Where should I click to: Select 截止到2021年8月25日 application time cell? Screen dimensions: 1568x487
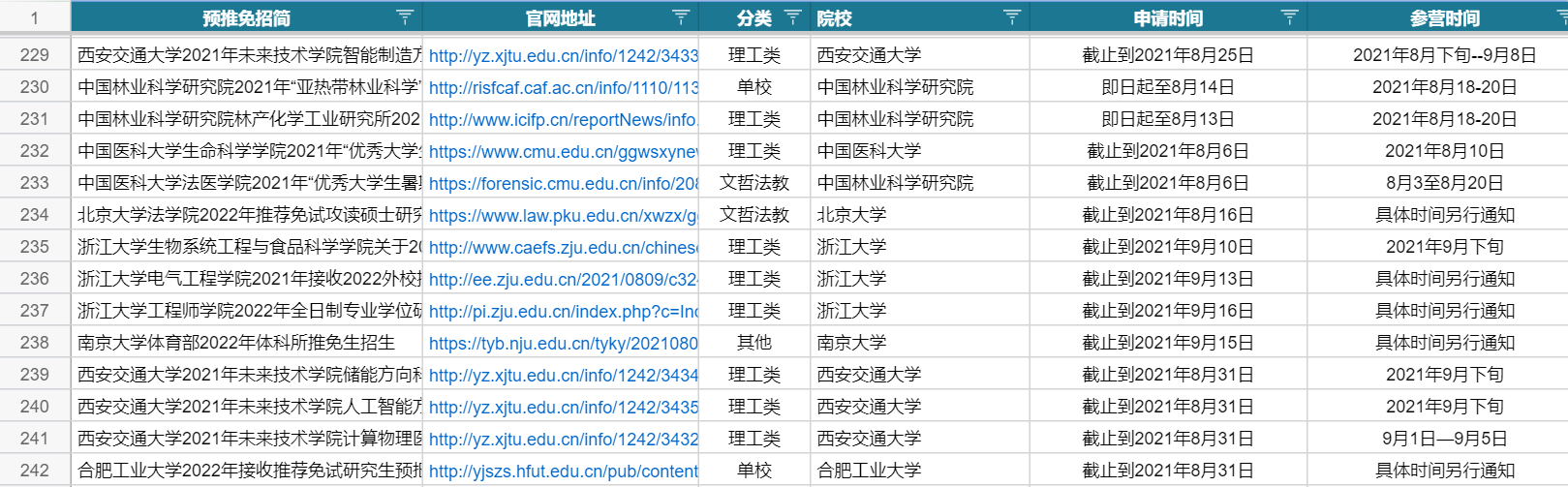(x=1168, y=55)
